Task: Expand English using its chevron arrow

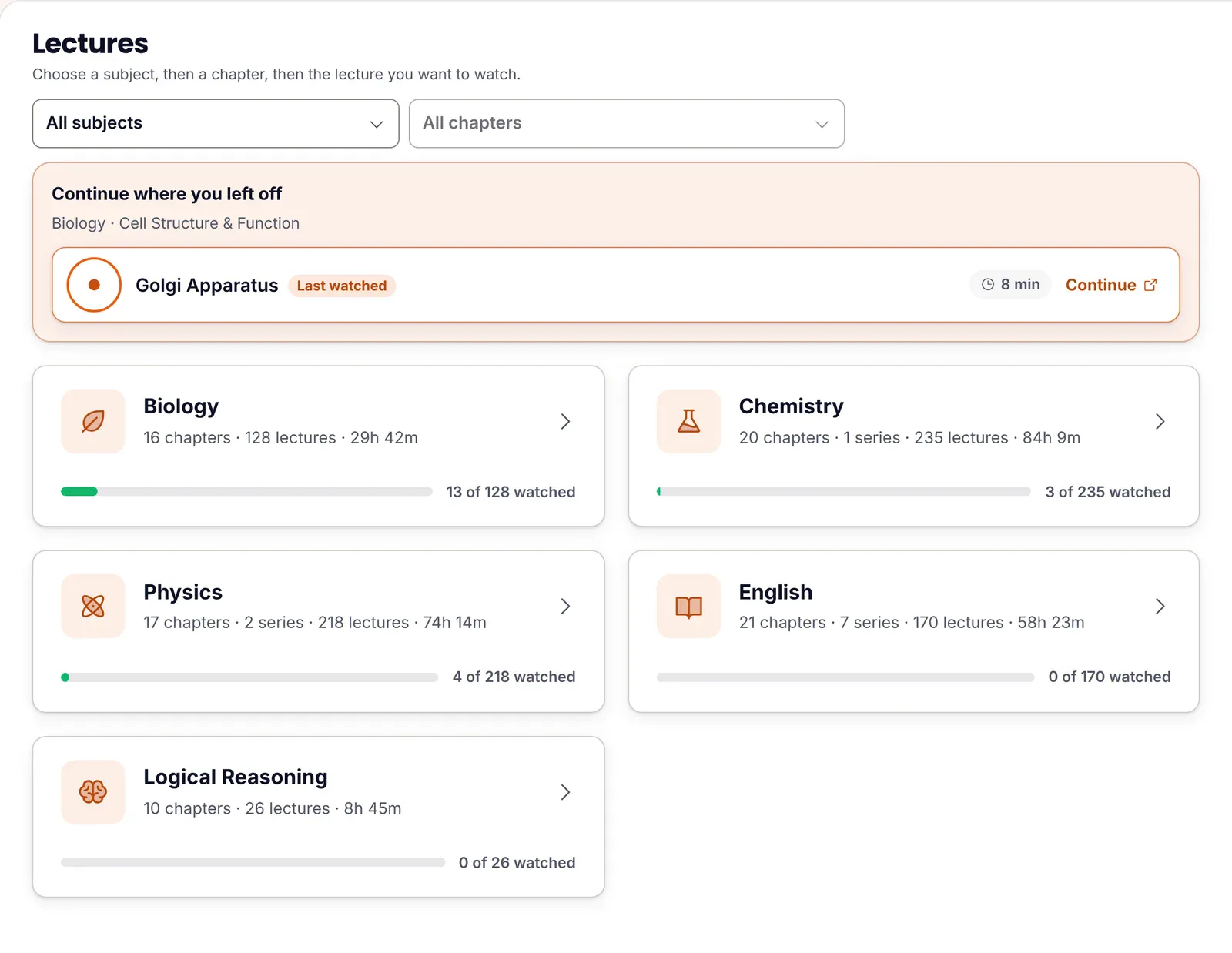Action: (1160, 606)
